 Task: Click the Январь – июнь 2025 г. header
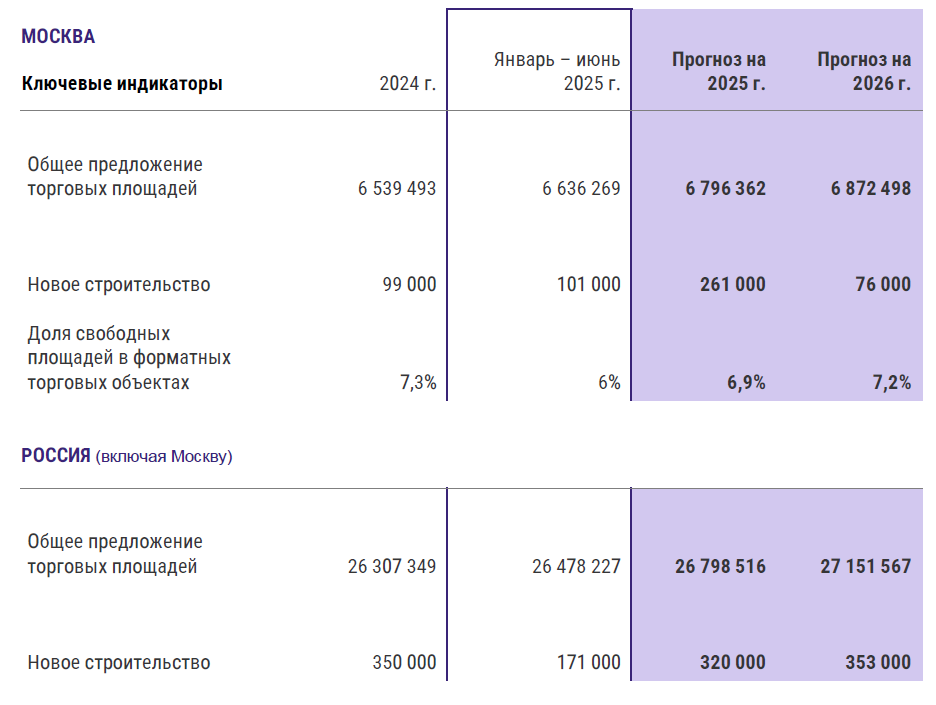point(557,71)
